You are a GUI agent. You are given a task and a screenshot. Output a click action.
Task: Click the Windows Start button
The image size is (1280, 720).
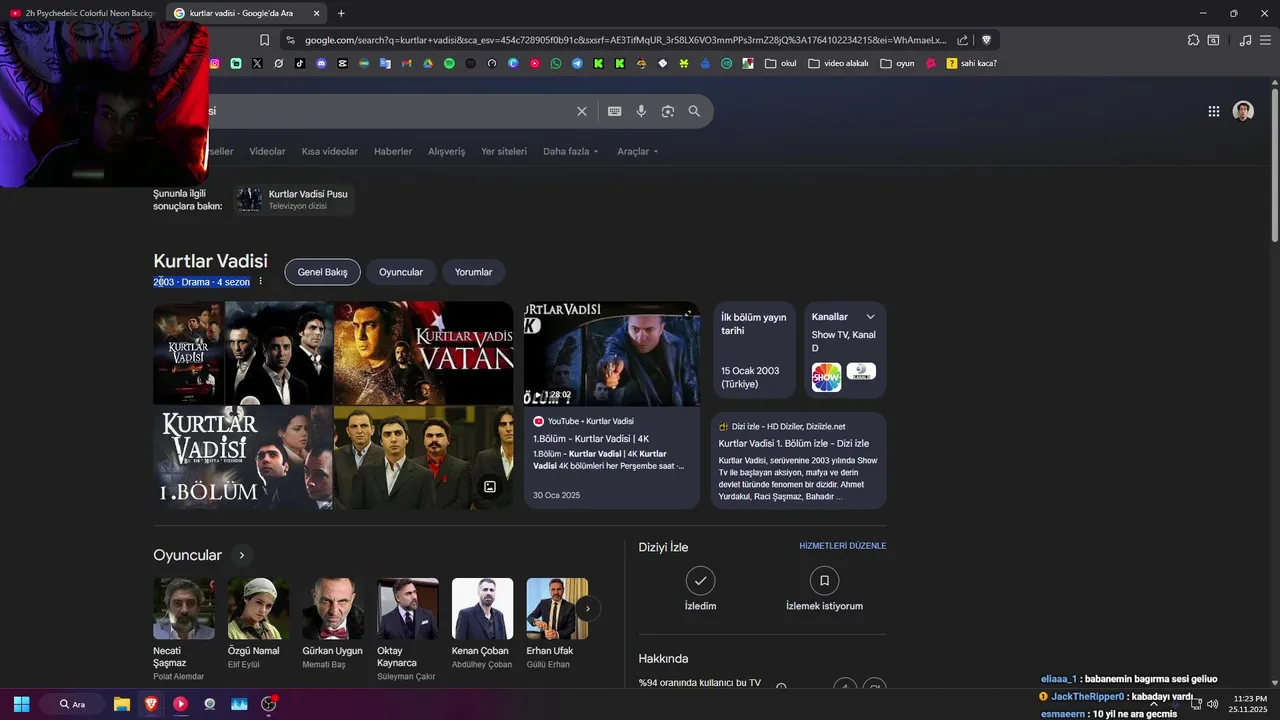[21, 704]
